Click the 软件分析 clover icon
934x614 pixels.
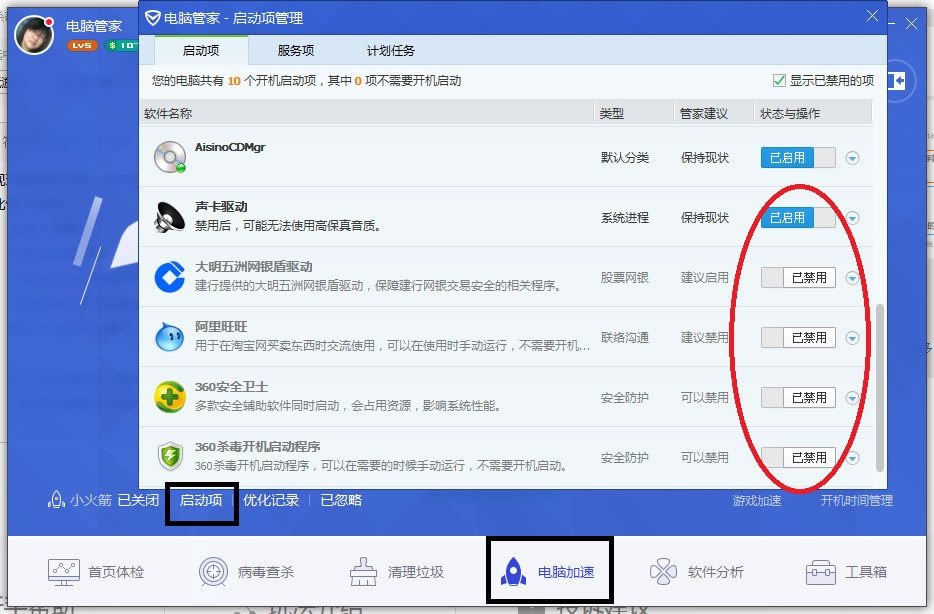pos(663,572)
